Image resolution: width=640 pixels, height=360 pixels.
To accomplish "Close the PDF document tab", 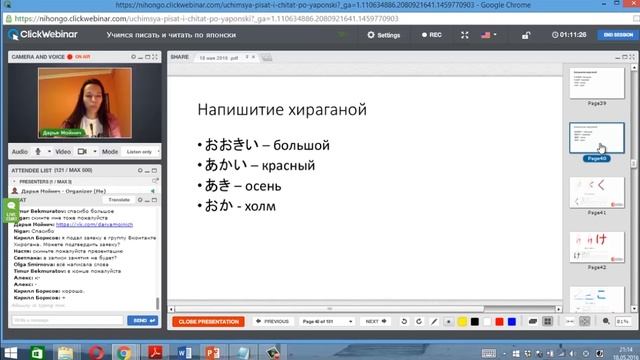I will point(253,58).
